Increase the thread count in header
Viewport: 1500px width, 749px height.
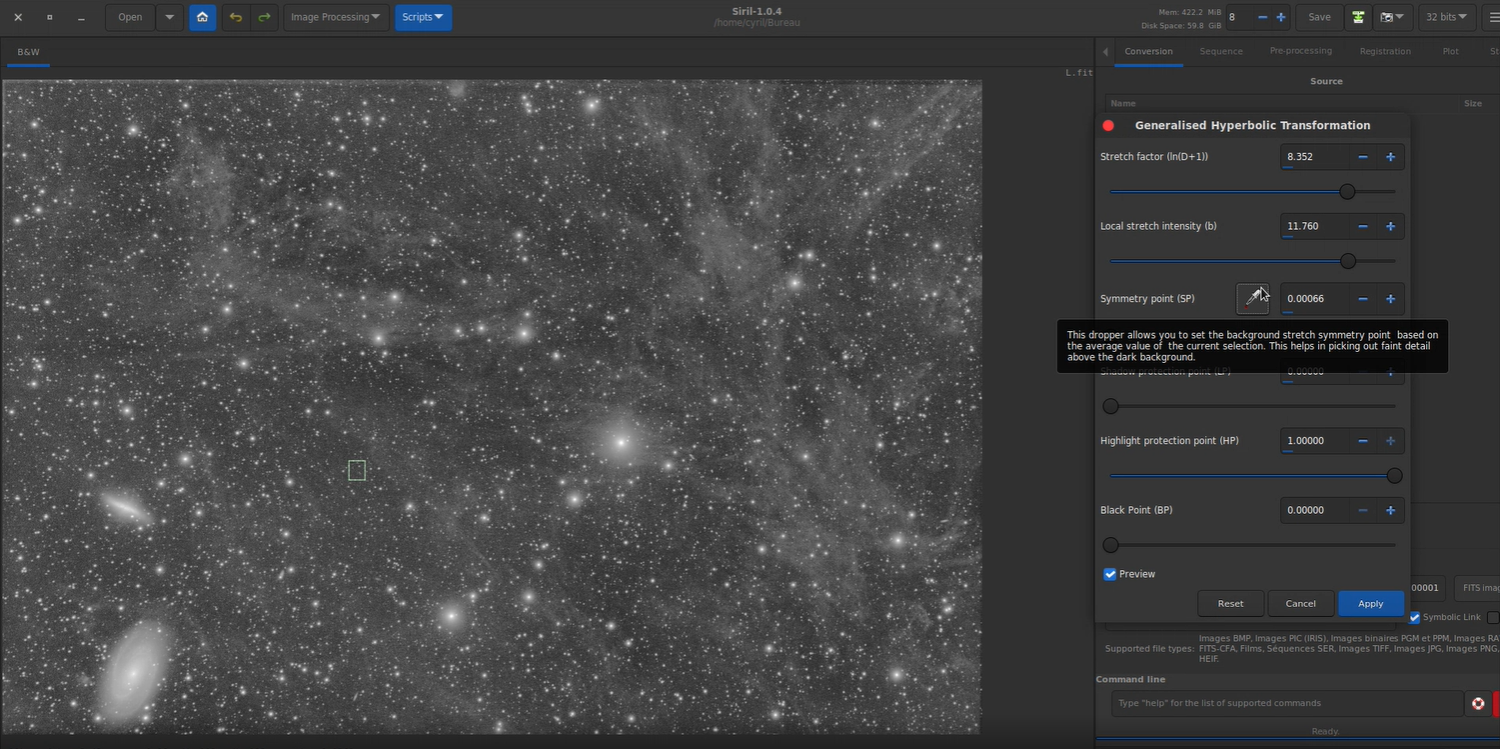pyautogui.click(x=1281, y=17)
